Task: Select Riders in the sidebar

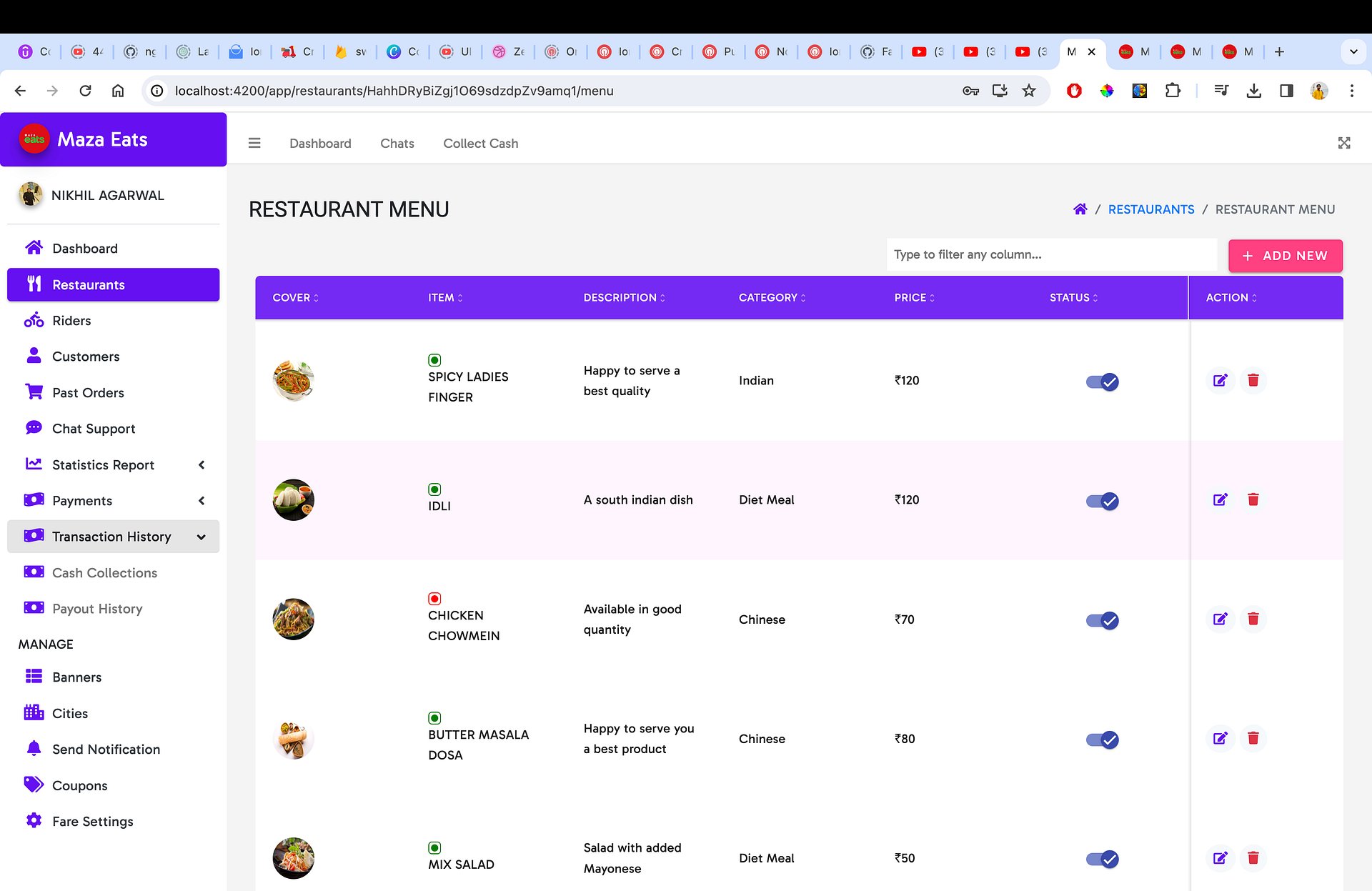Action: [113, 321]
